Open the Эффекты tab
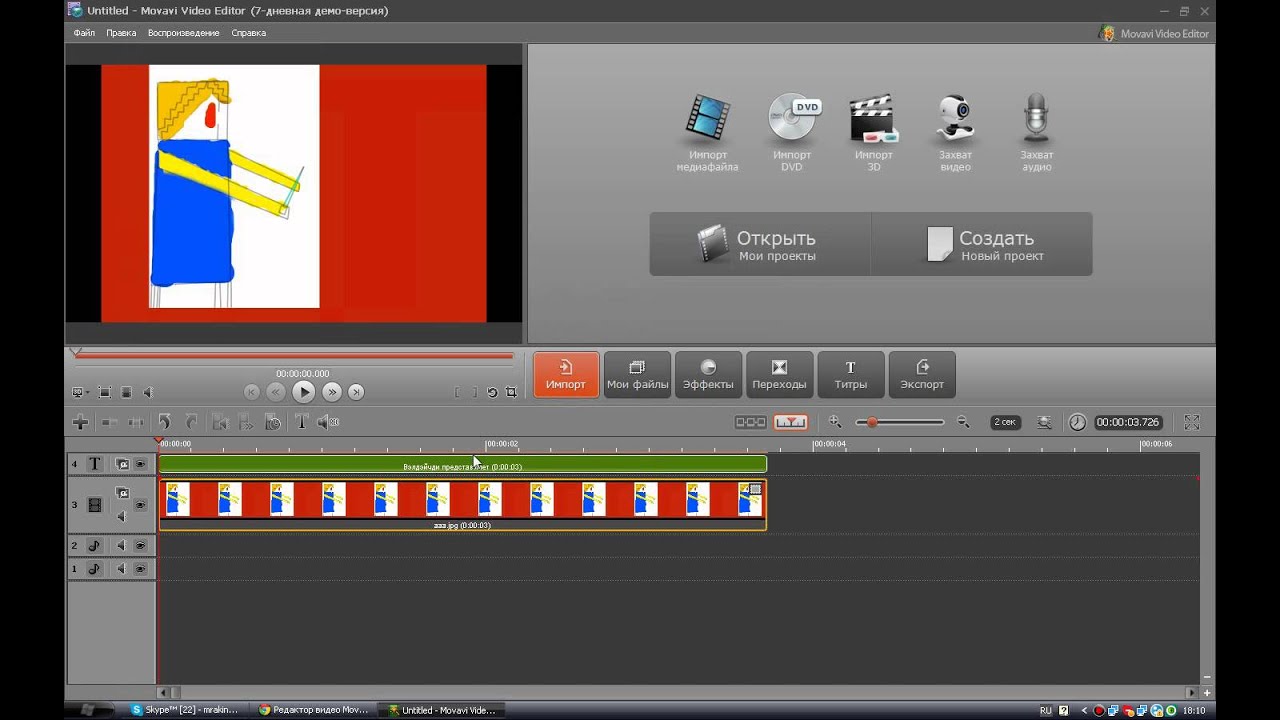This screenshot has height=720, width=1280. [708, 375]
